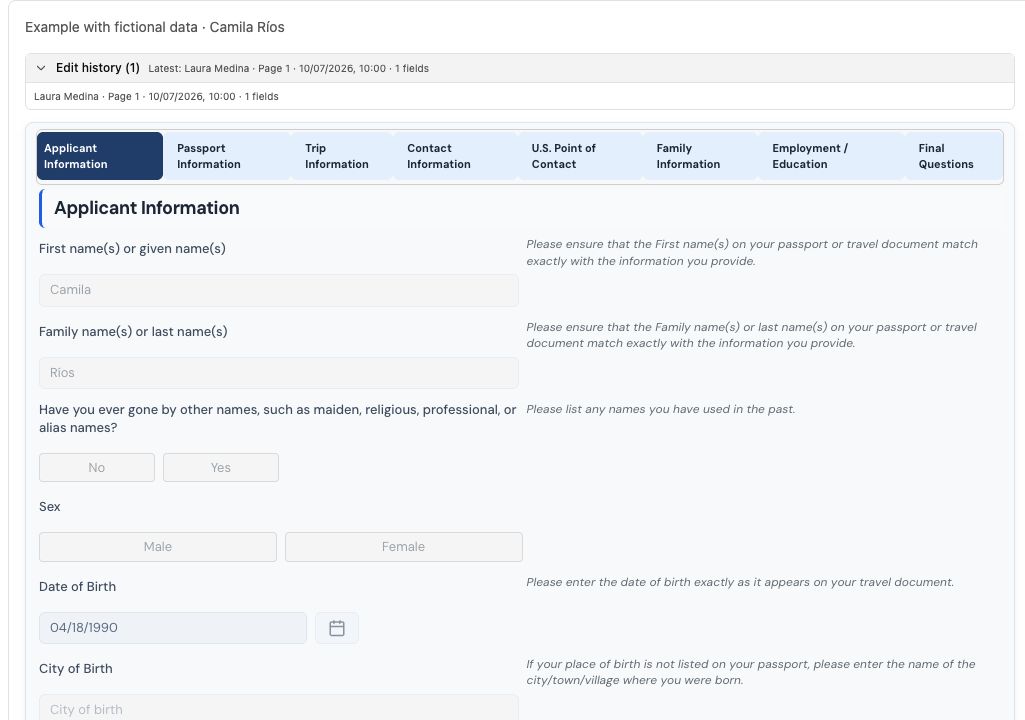This screenshot has height=720, width=1025.
Task: Click the 'Date of Birth' field label
Action: [x=77, y=587]
